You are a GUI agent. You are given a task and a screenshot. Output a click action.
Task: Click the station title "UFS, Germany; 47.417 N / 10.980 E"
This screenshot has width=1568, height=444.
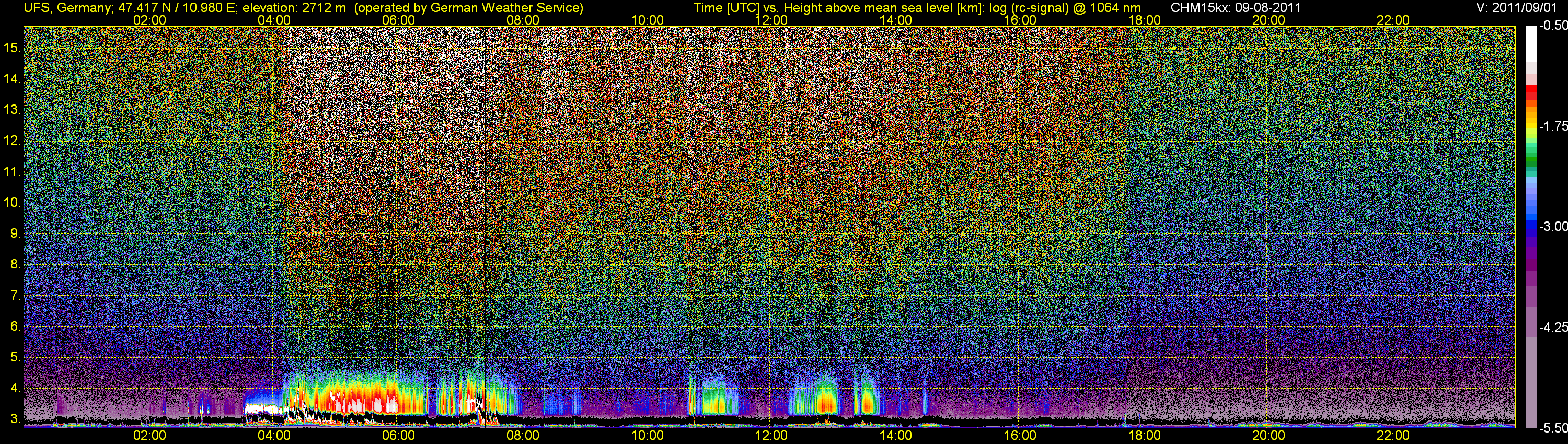[x=131, y=8]
